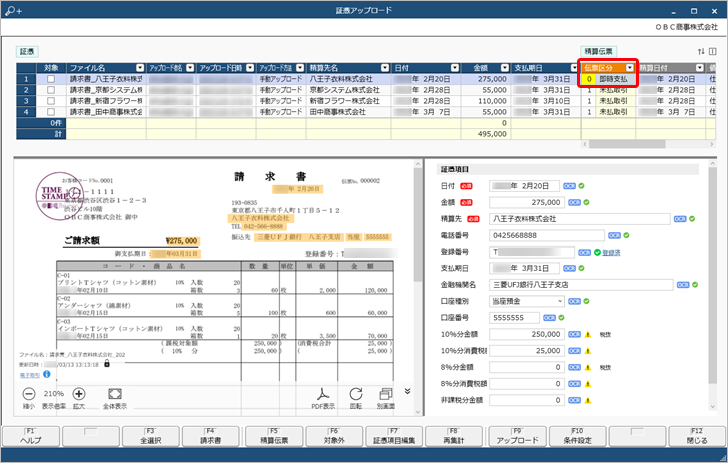This screenshot has height=463, width=728.
Task: Click the 全体表示 fit-to-view icon
Action: click(x=115, y=394)
